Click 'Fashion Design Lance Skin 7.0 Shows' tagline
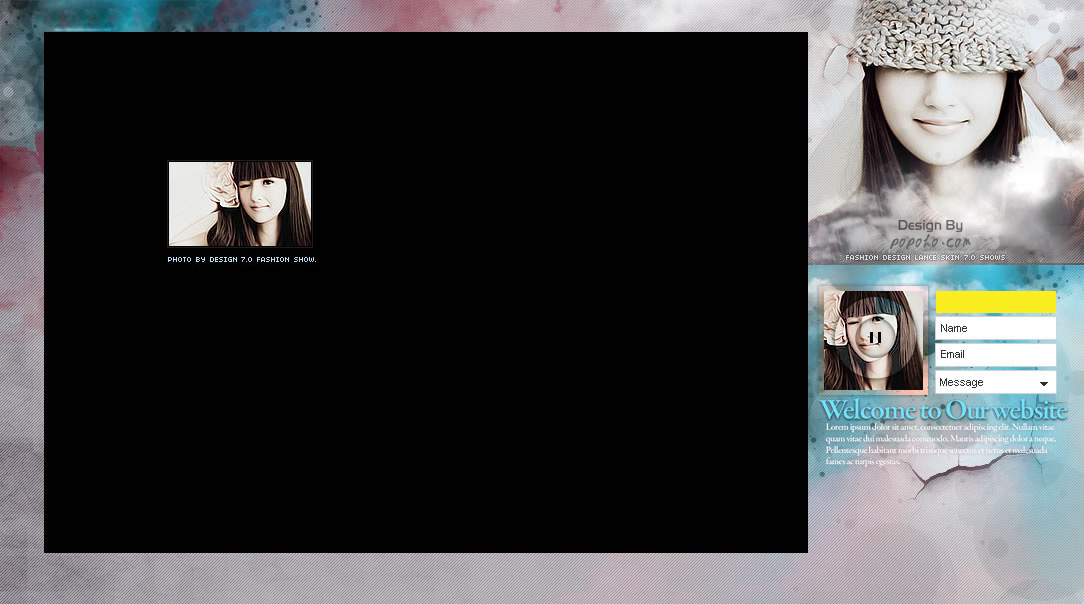The height and width of the screenshot is (604, 1084). [x=925, y=257]
